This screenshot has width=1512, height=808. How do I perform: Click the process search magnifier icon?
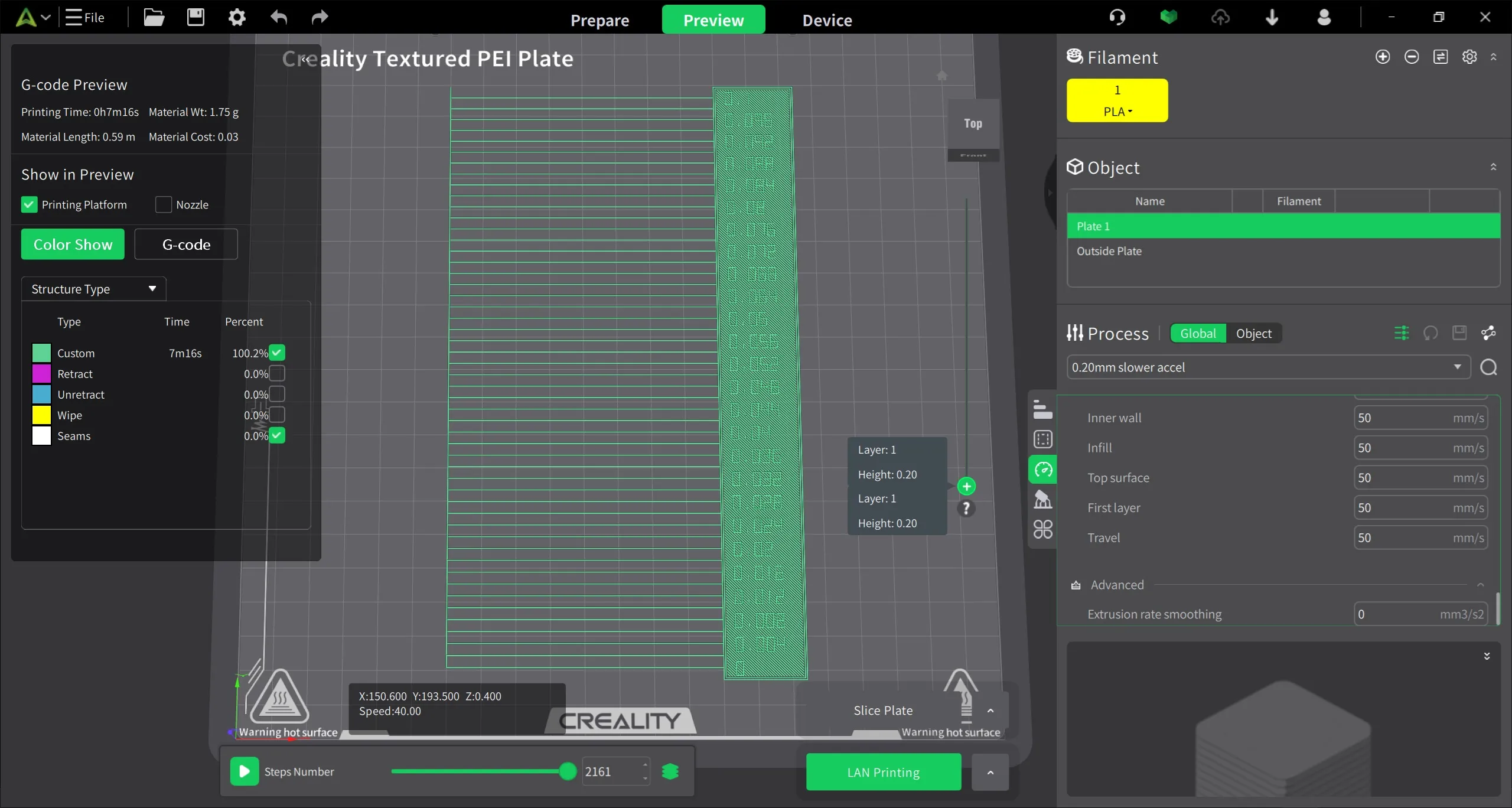1488,367
